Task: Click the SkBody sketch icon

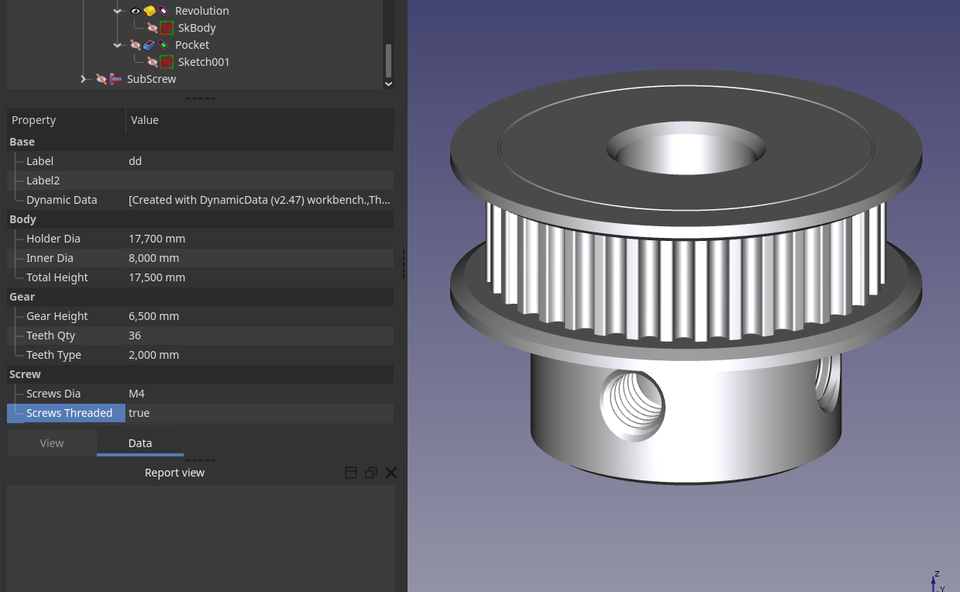Action: click(x=166, y=28)
